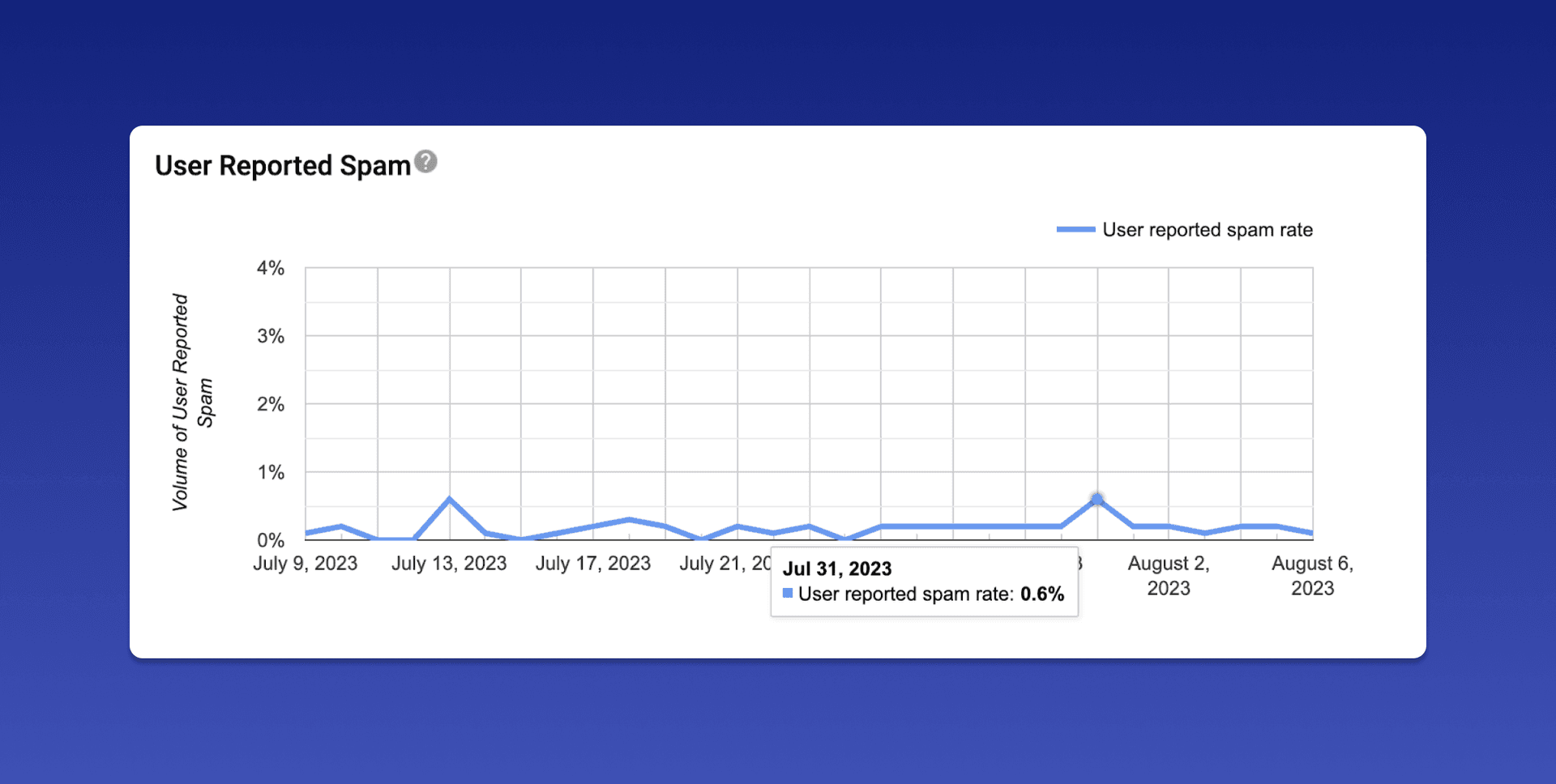The height and width of the screenshot is (784, 1556).
Task: Select the 0% y-axis label
Action: tap(270, 540)
